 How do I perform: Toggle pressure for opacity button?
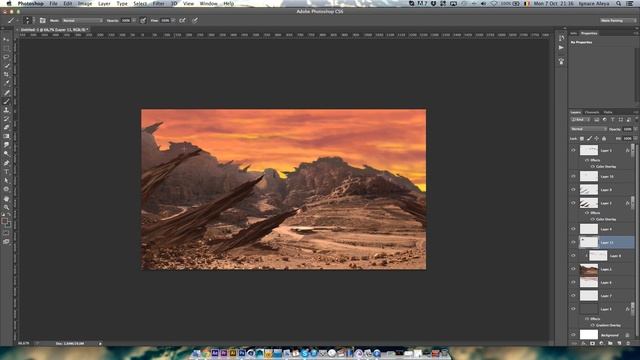click(x=143, y=20)
